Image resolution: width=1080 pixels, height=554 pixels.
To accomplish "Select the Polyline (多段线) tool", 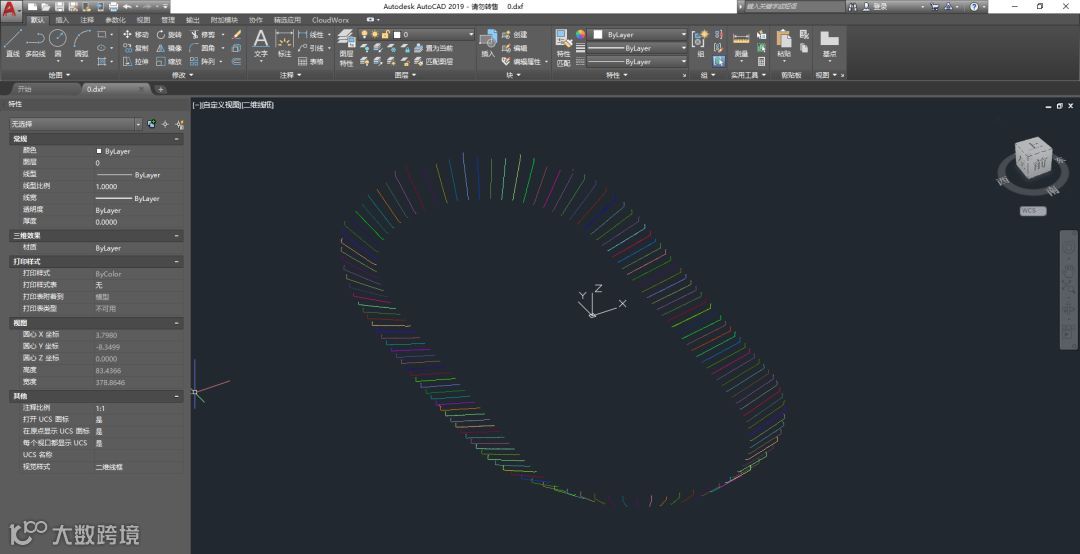I will 35,43.
